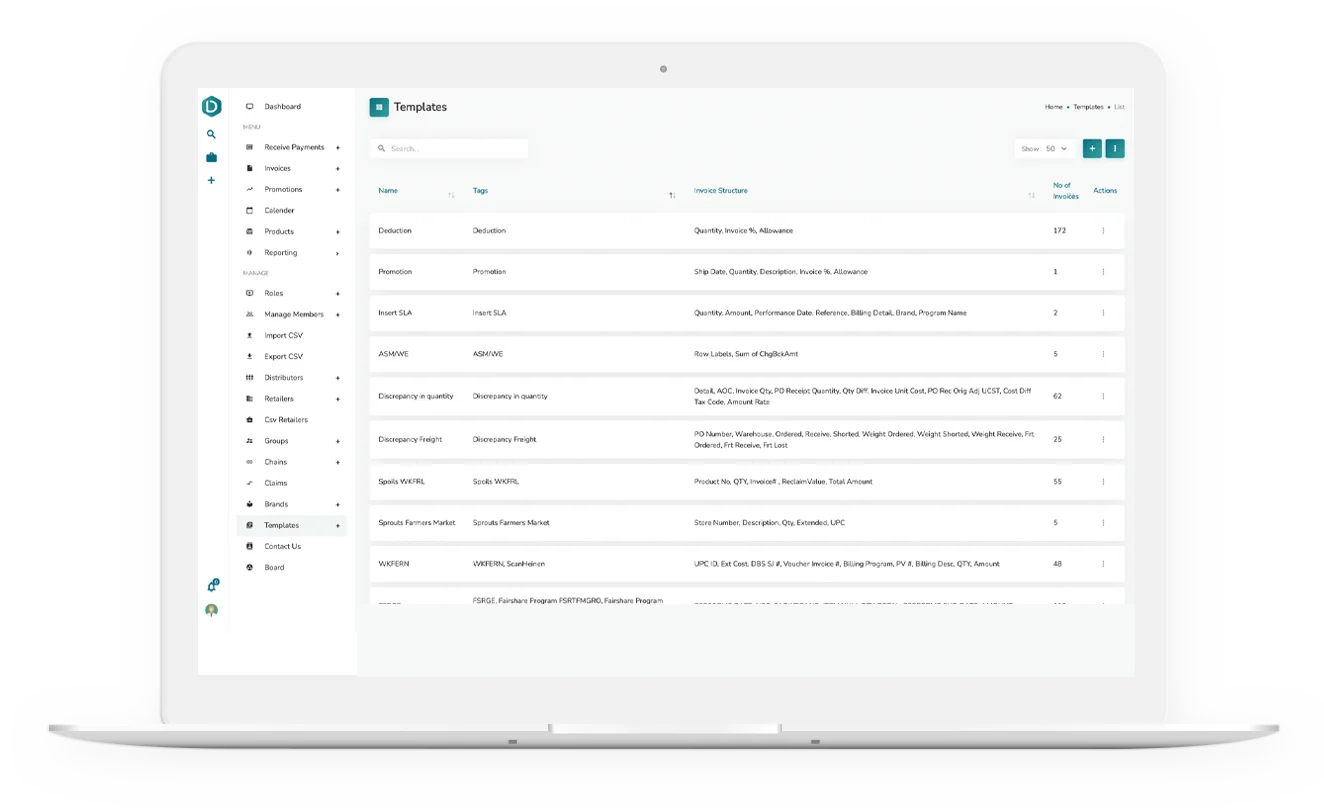Click Sprouts Farmers Market in Name column
1324x808 pixels.
pos(416,523)
